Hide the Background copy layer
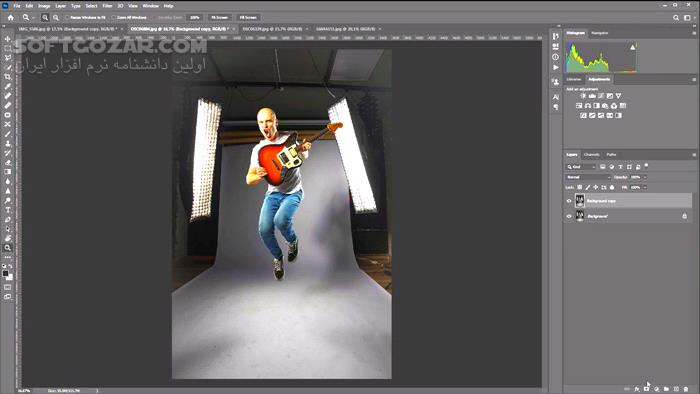The width and height of the screenshot is (700, 394). (x=569, y=201)
